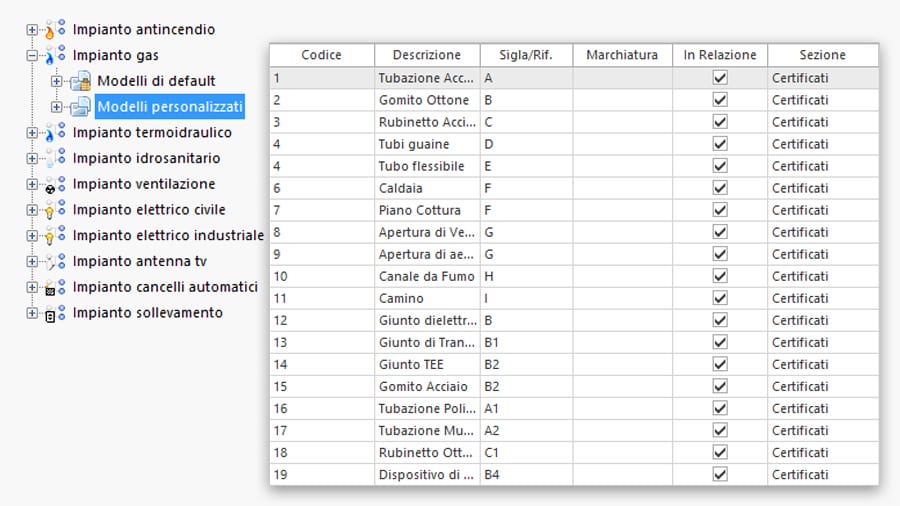
Task: Click the Marchiatura cell for Piano Cottura
Action: [x=622, y=210]
